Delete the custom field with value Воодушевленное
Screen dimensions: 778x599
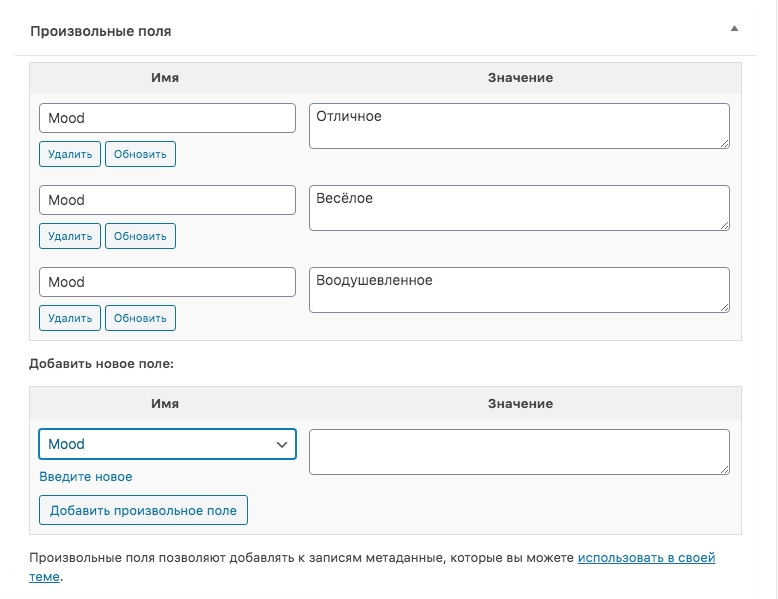click(70, 318)
